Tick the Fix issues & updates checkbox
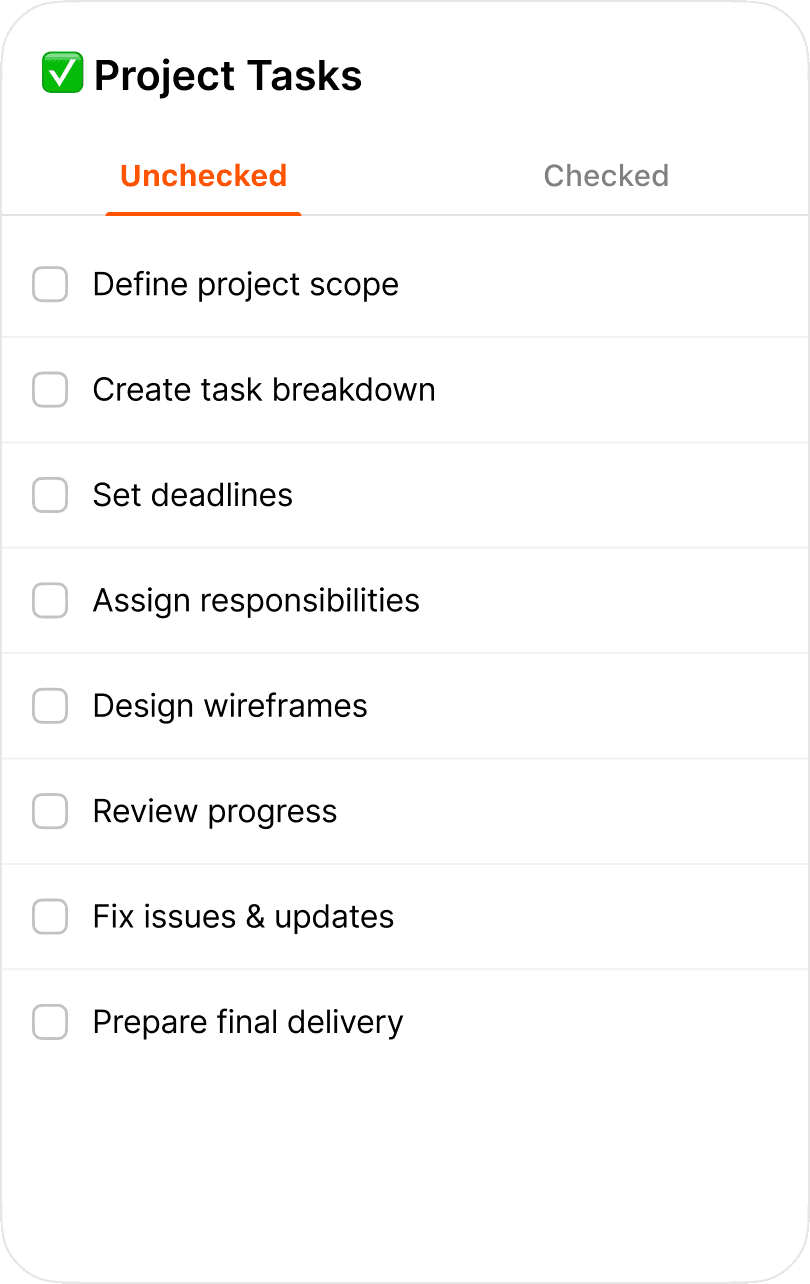 click(50, 917)
